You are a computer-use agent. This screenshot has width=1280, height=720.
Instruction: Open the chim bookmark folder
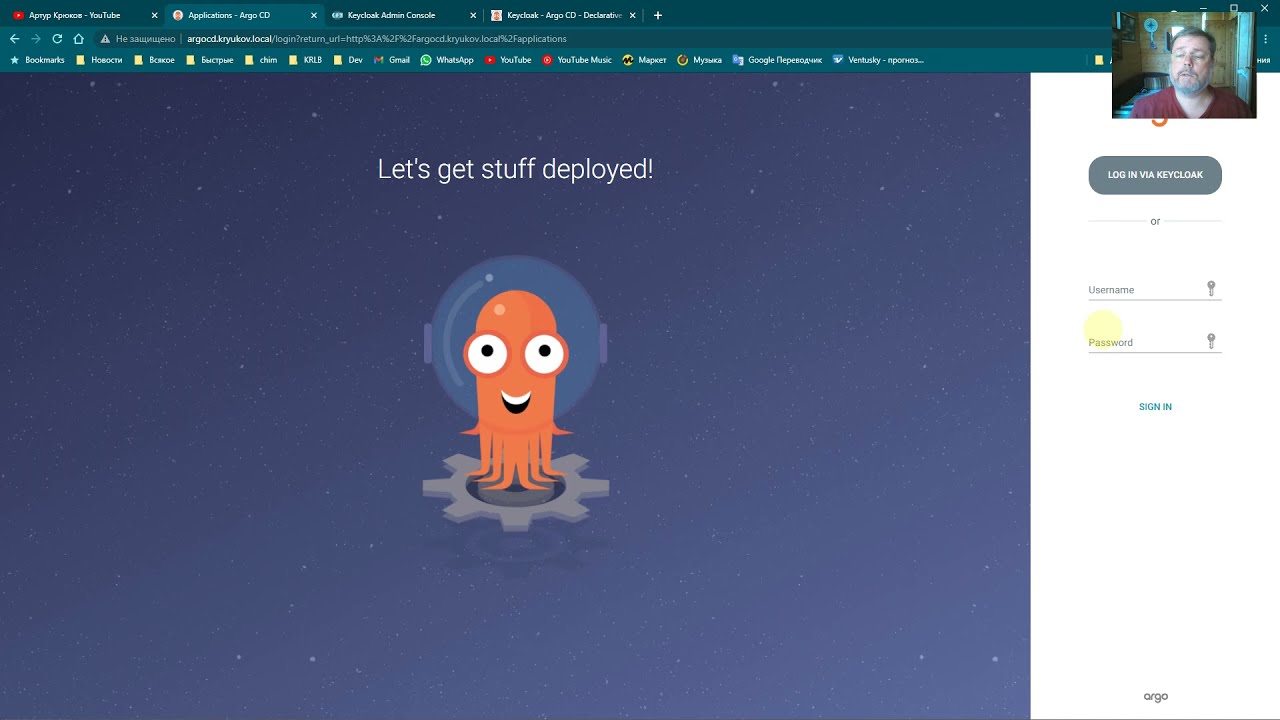point(261,60)
